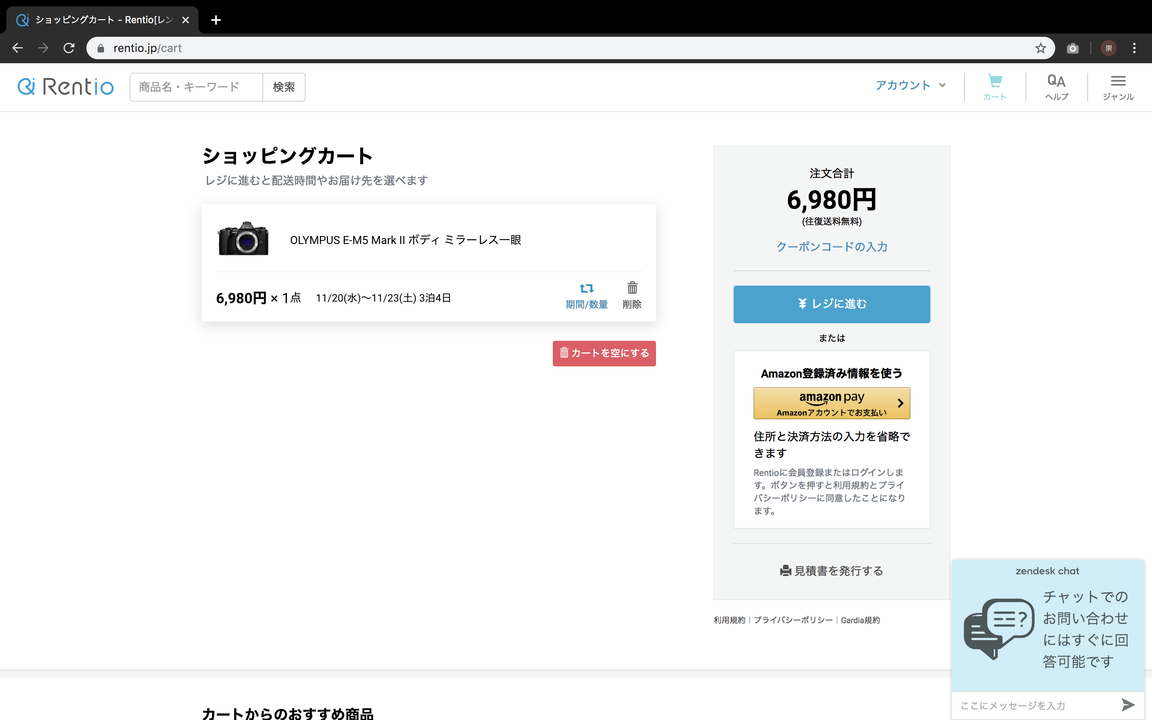Screen dimensions: 1152x720
Task: Select the ショッピングカート browser tab
Action: point(102,20)
